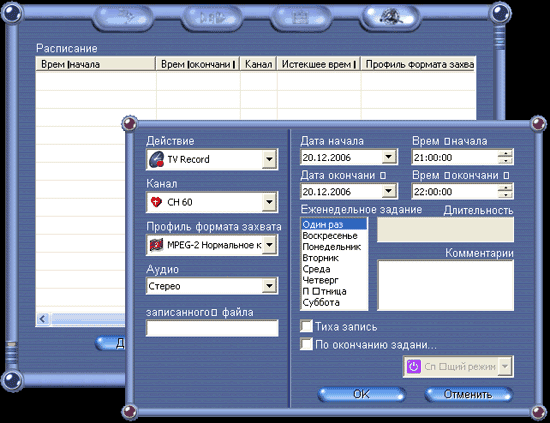Increase end time 22:00:00 with up spinner

point(505,188)
